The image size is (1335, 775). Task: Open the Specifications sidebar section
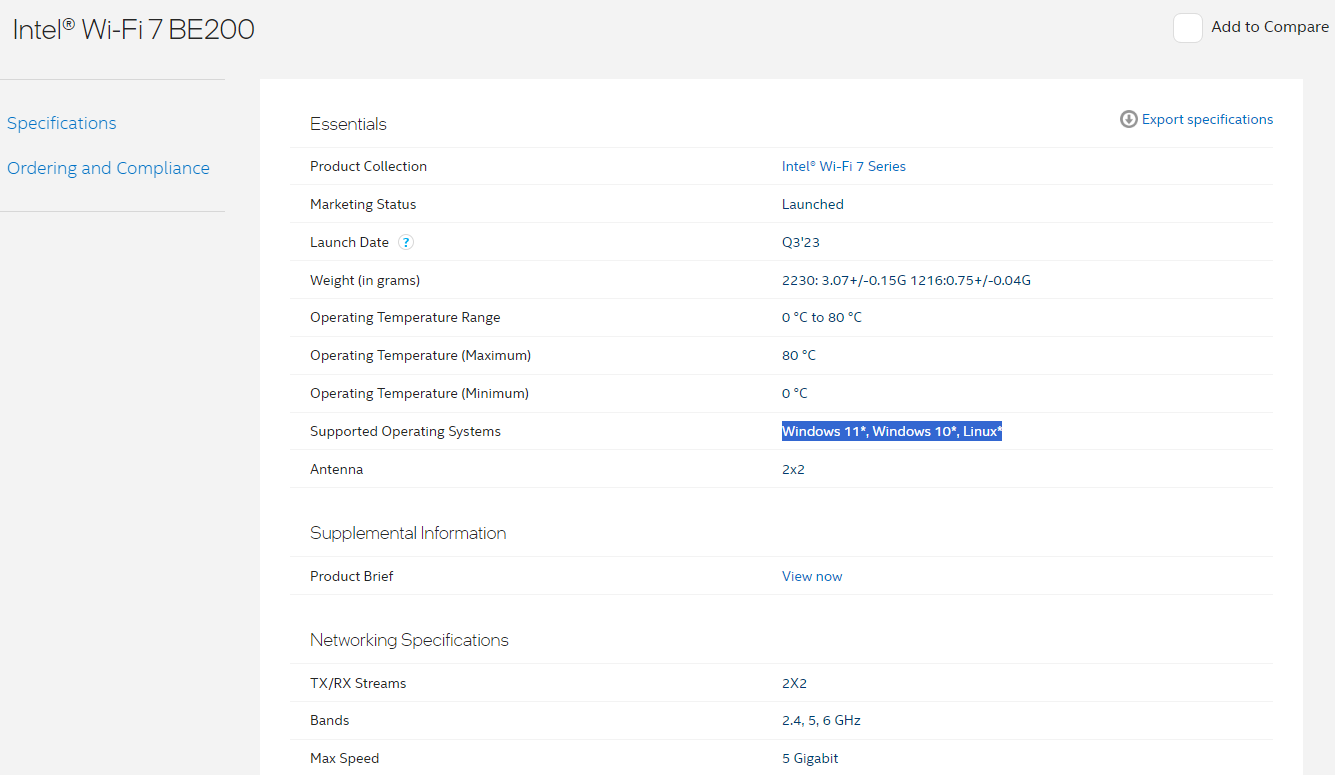[x=62, y=123]
